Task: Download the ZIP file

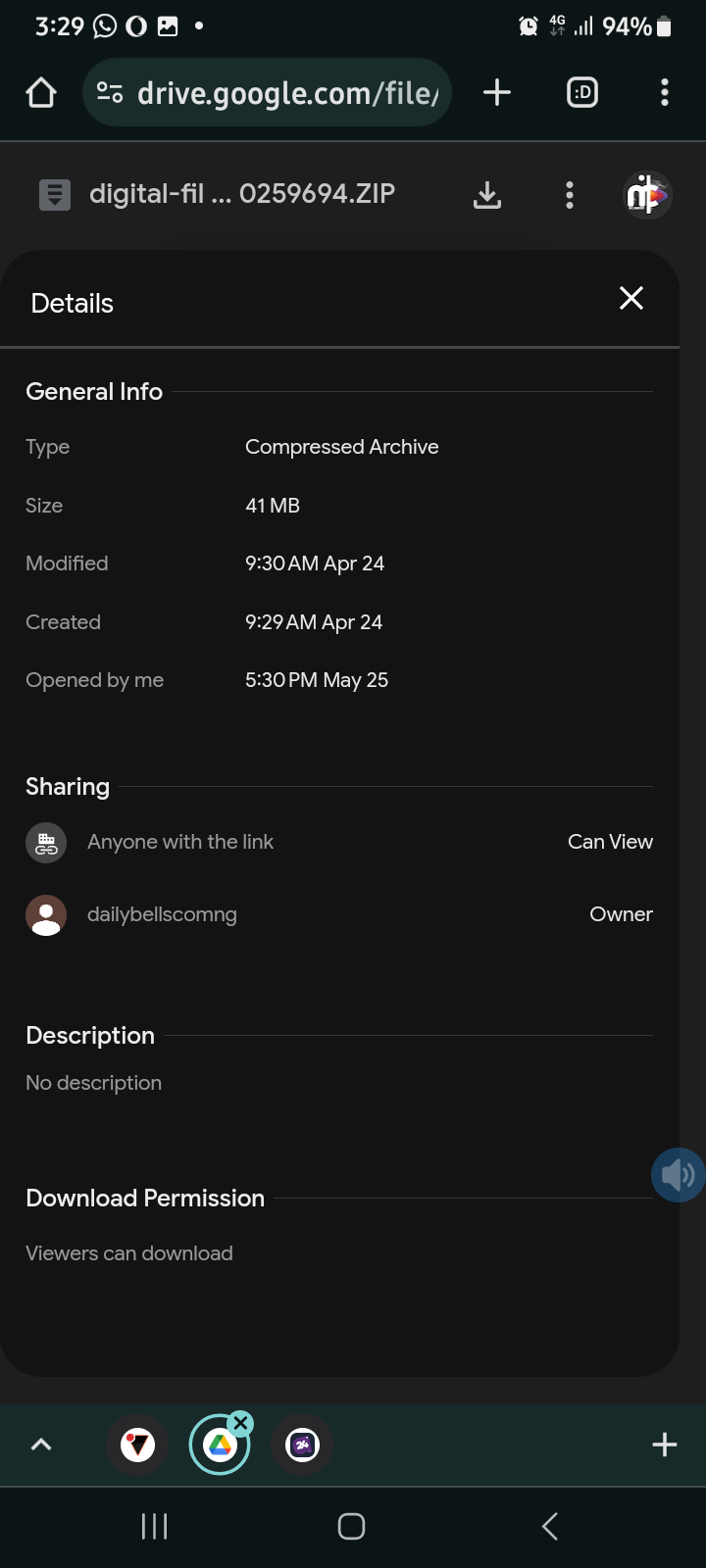Action: coord(487,195)
